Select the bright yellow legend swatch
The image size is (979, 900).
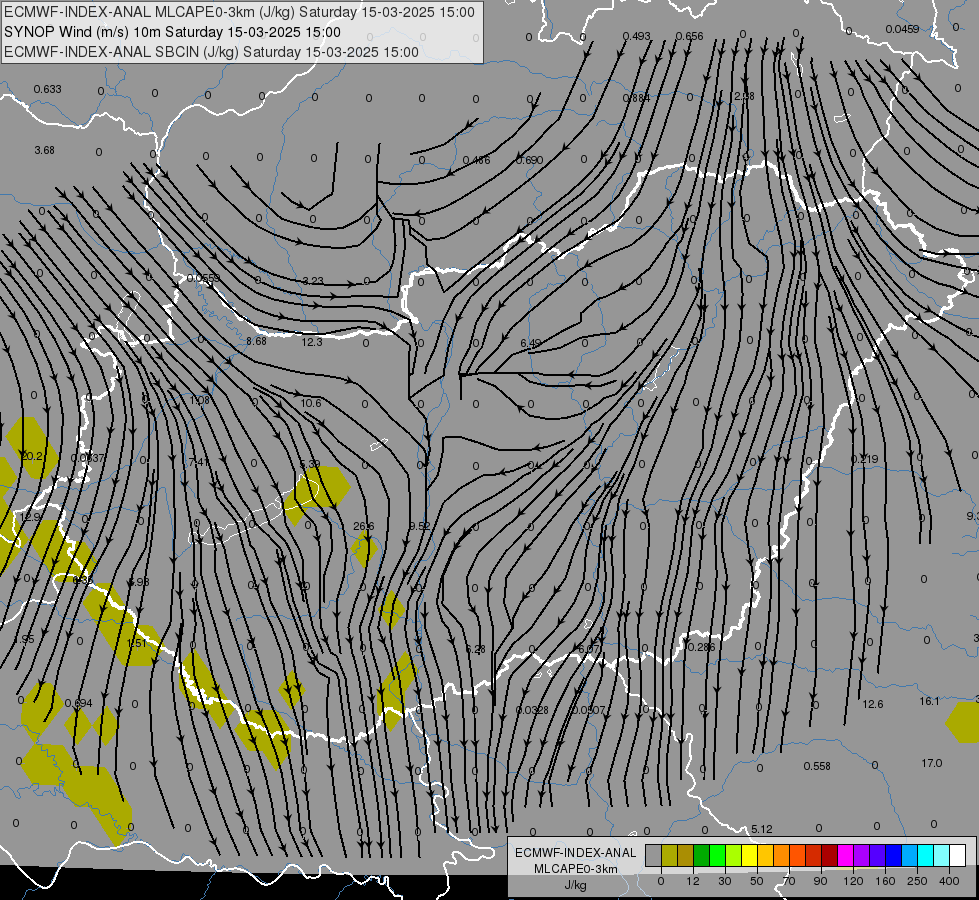(750, 855)
